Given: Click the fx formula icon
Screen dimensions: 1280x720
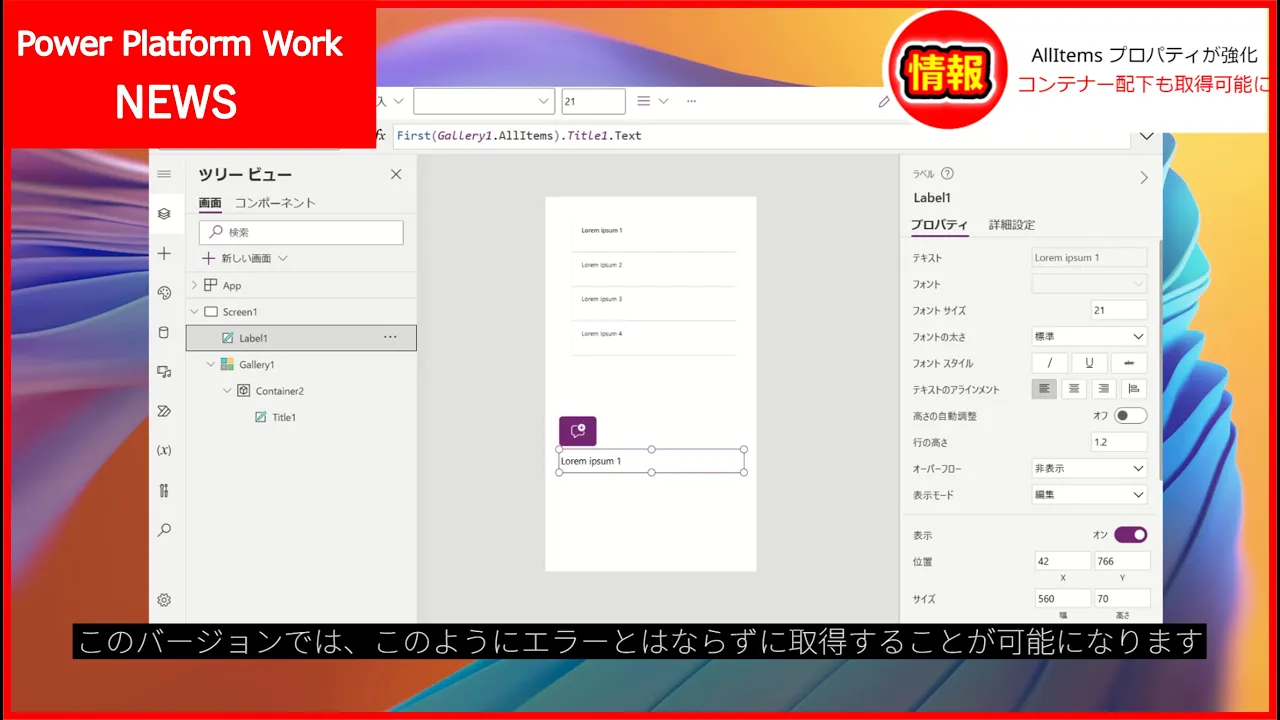Looking at the screenshot, I should [380, 135].
